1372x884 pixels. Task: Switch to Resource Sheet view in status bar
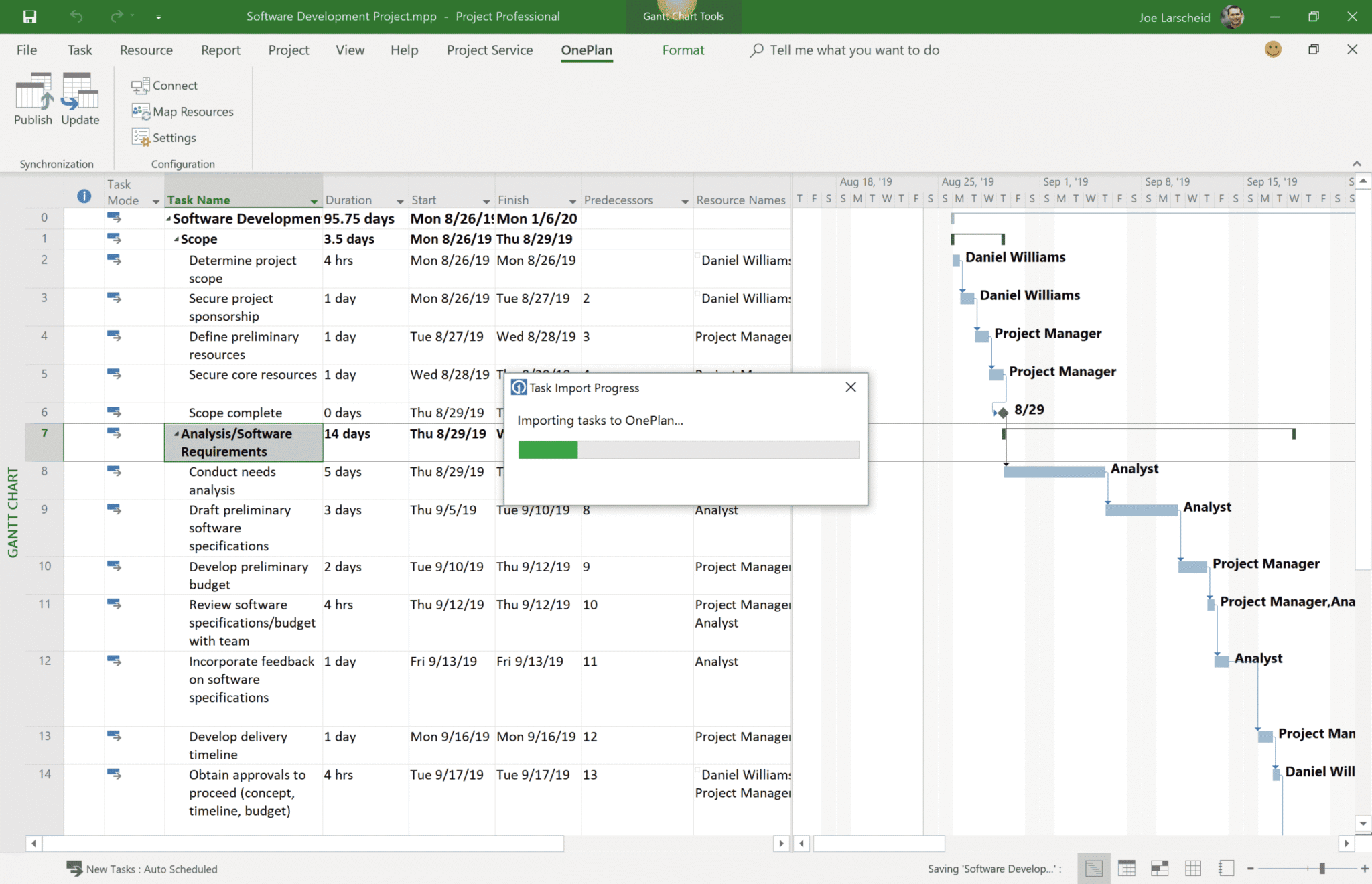[1193, 869]
